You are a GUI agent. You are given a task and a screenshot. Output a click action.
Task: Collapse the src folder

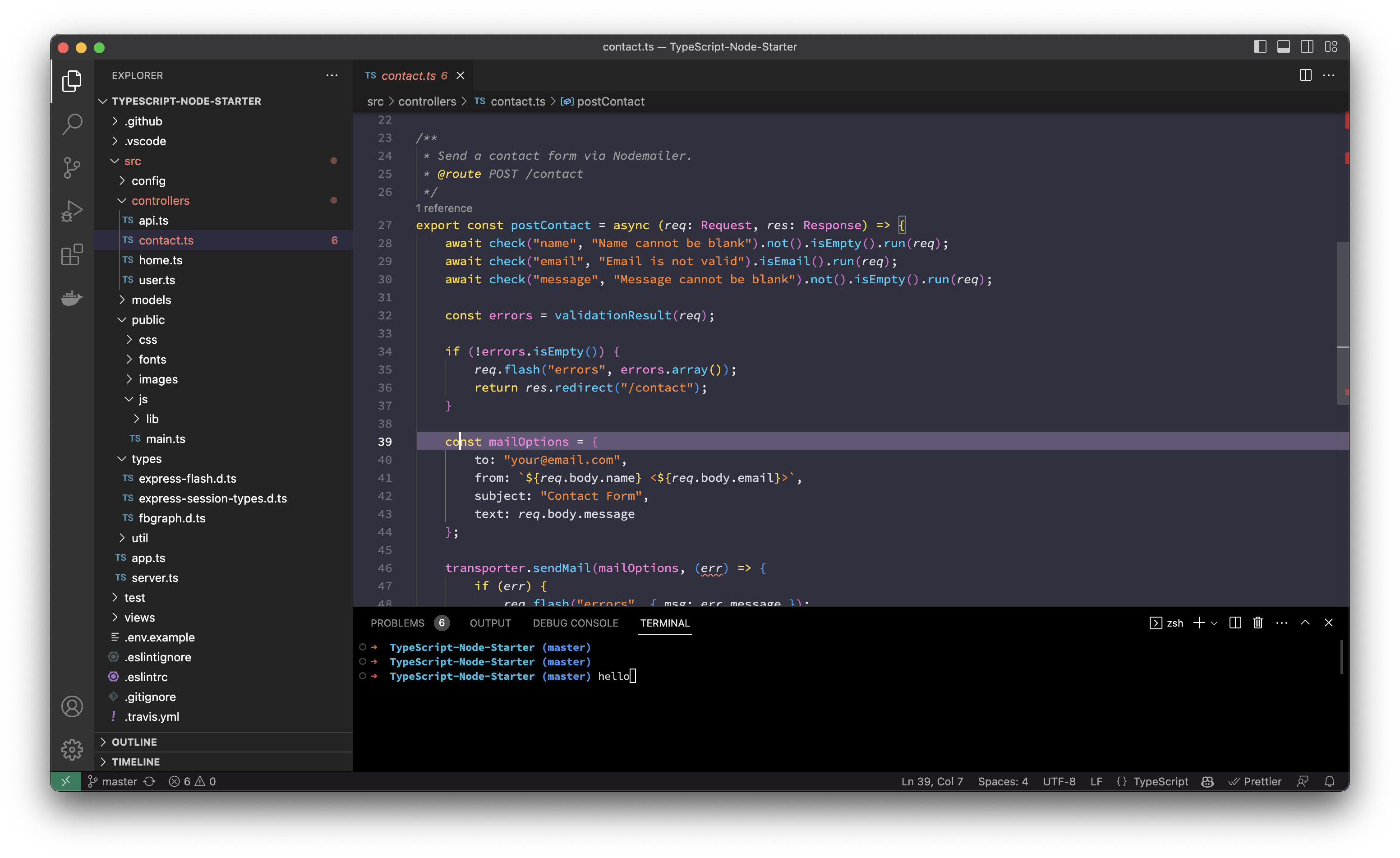pyautogui.click(x=223, y=161)
